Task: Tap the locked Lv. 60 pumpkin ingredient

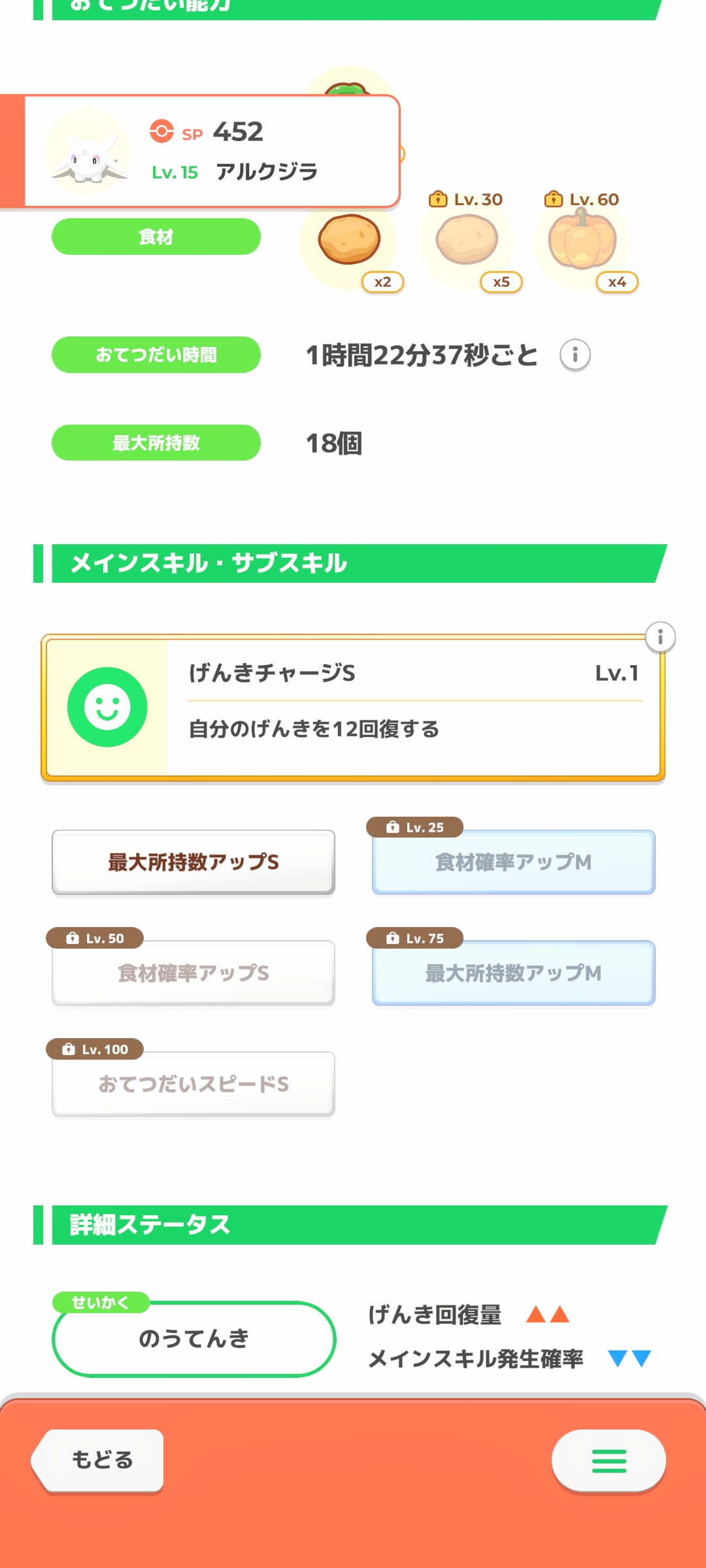Action: pyautogui.click(x=582, y=240)
